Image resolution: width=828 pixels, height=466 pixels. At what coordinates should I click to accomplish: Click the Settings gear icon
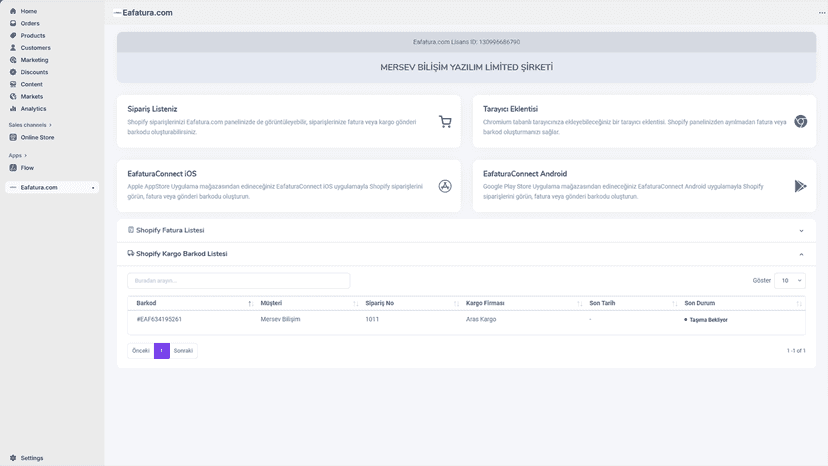(x=13, y=458)
